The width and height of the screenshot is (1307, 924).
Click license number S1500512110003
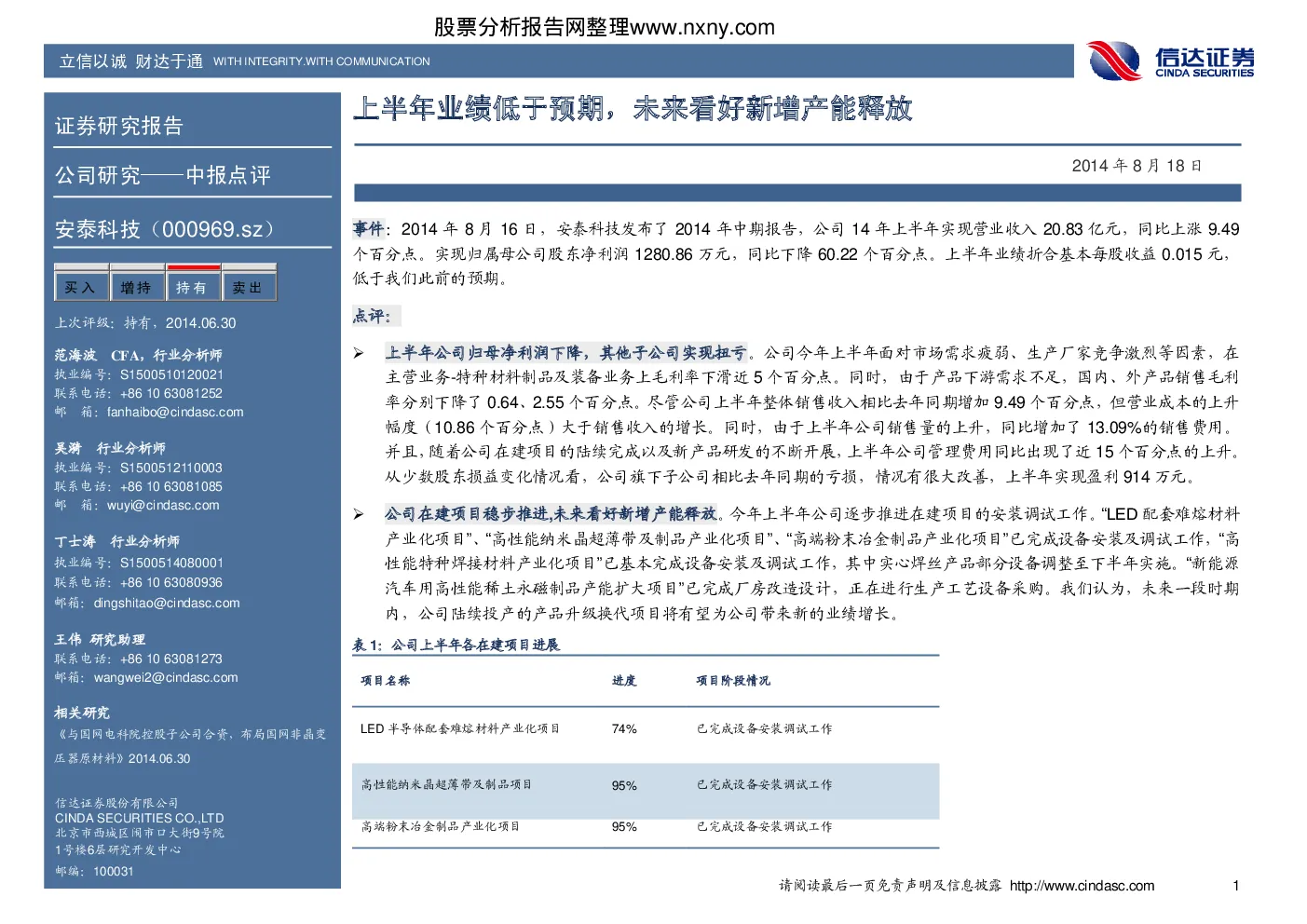[x=171, y=468]
